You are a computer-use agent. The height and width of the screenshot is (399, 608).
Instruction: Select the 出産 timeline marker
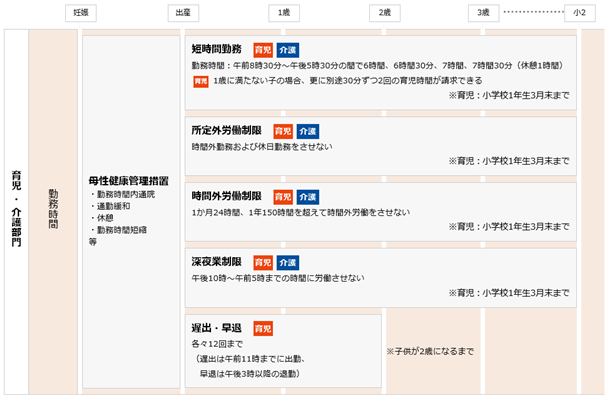pyautogui.click(x=183, y=13)
